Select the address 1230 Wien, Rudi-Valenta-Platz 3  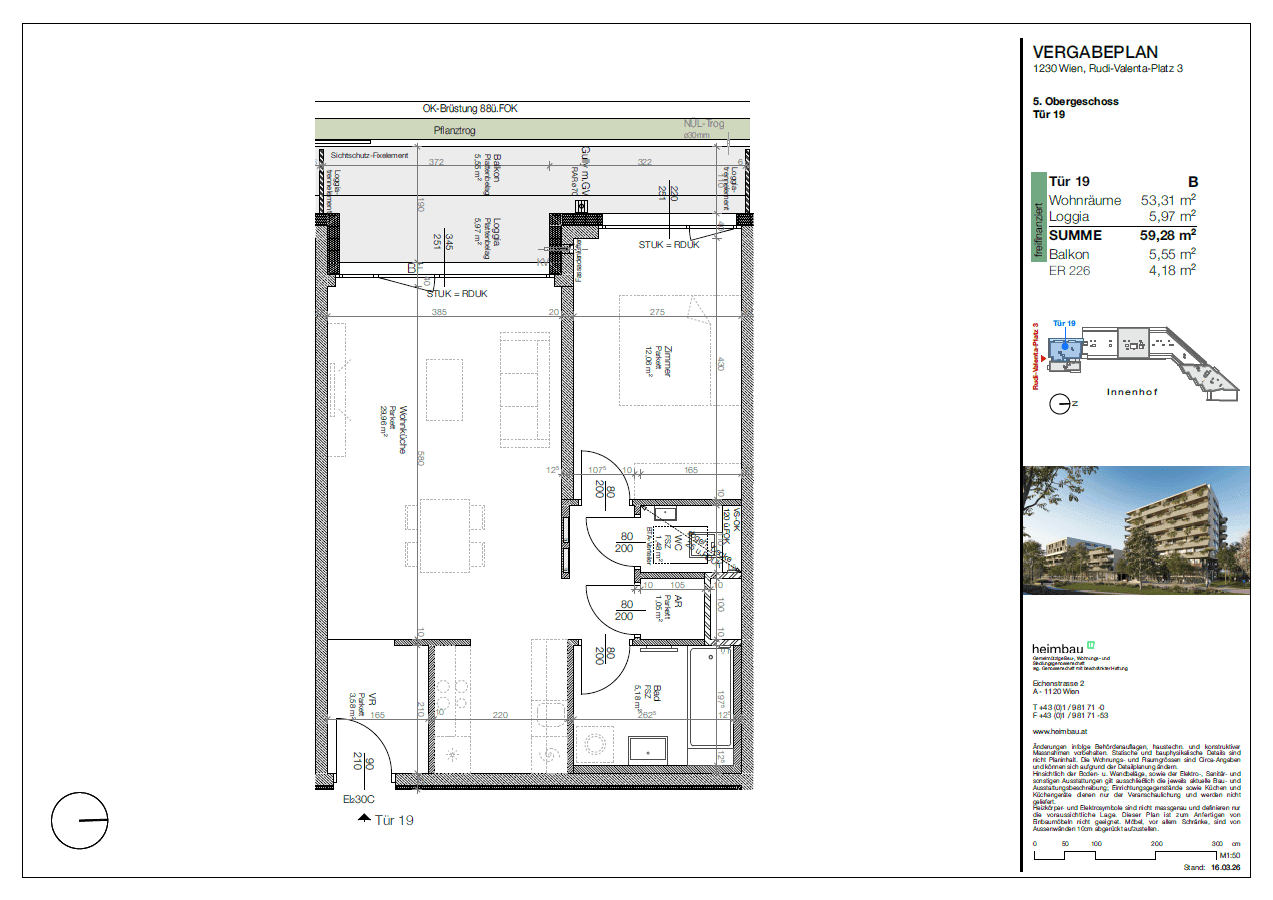coord(1108,69)
